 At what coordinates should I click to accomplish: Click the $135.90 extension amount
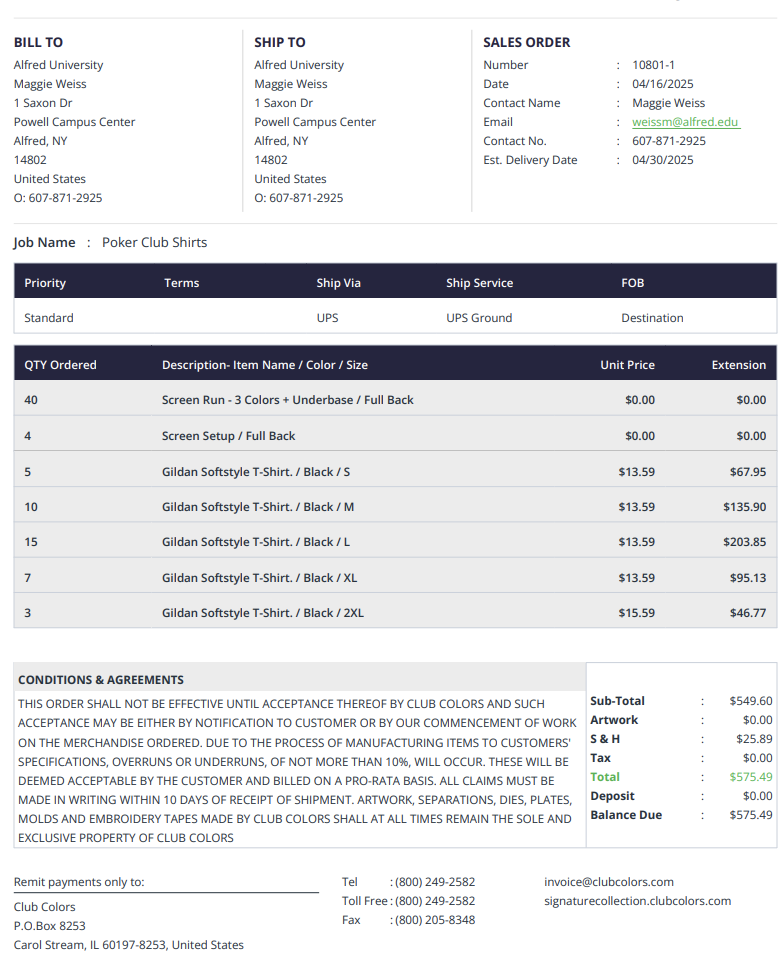tap(744, 507)
